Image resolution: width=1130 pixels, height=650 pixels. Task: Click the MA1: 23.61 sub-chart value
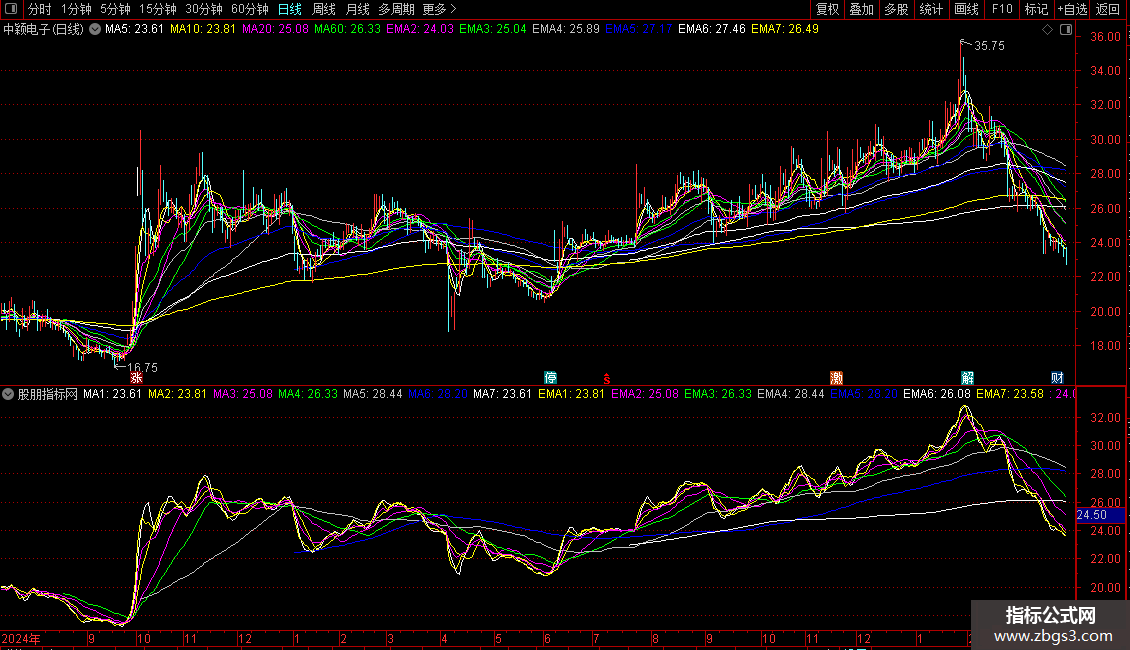[112, 394]
